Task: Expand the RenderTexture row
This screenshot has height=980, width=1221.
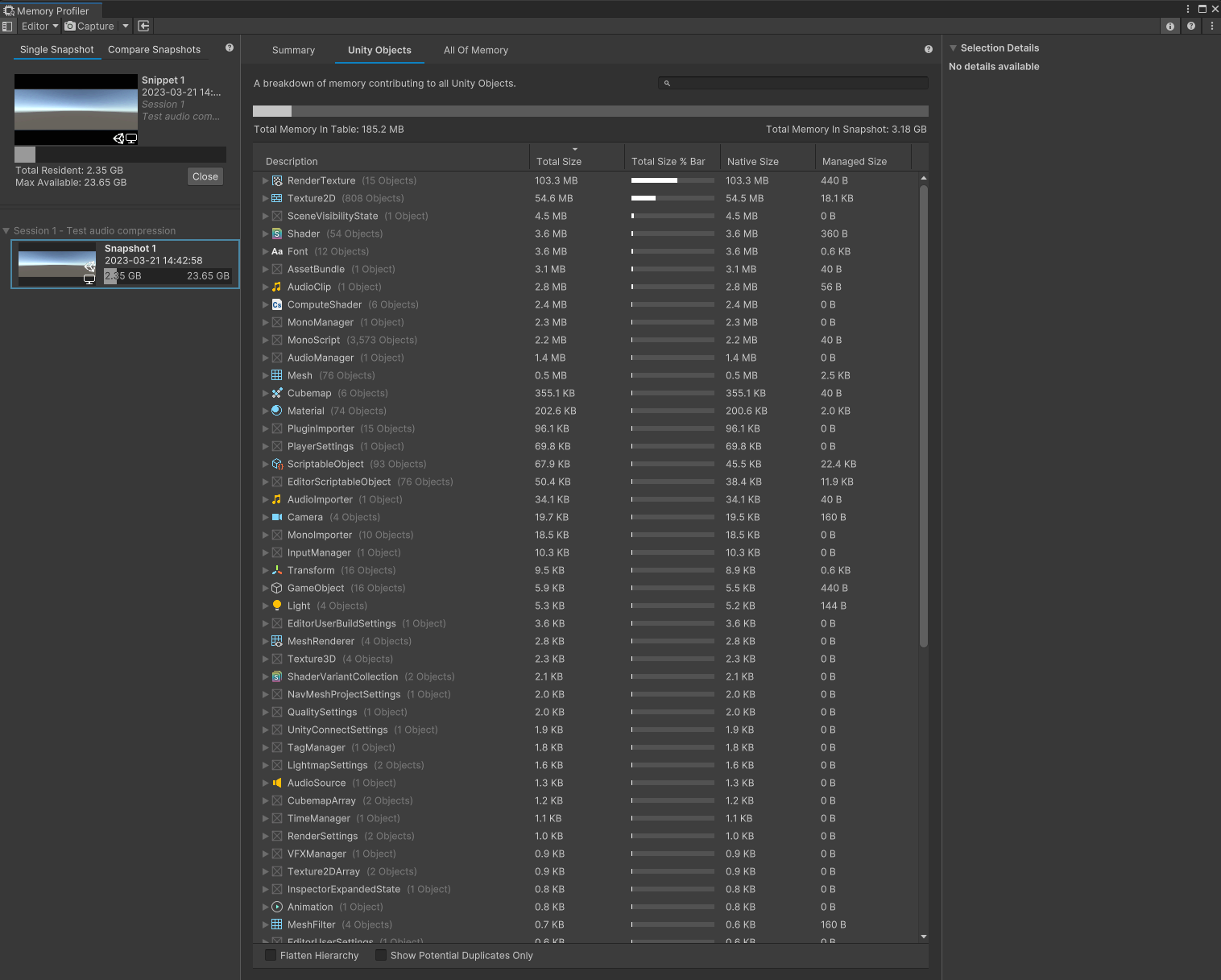Action: click(x=265, y=181)
